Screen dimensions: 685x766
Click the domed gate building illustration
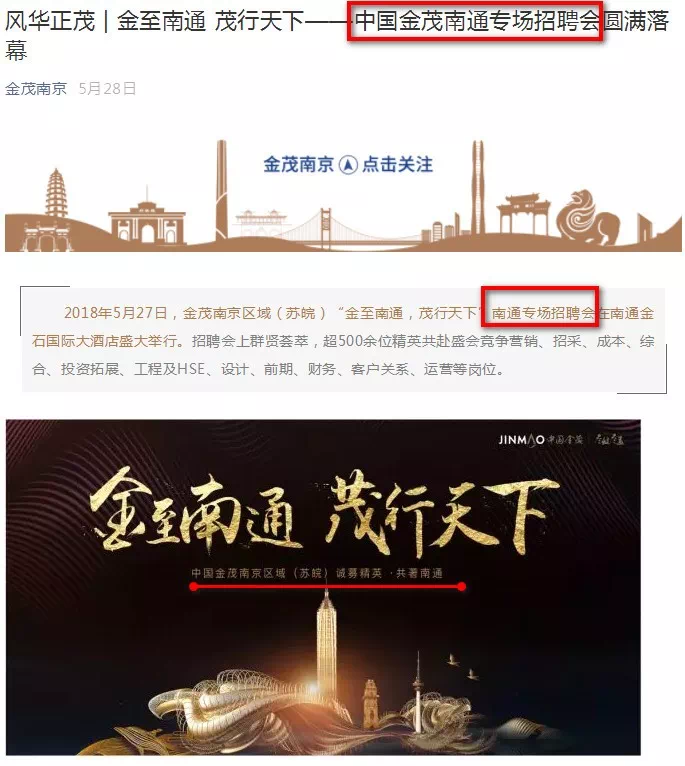pos(147,217)
